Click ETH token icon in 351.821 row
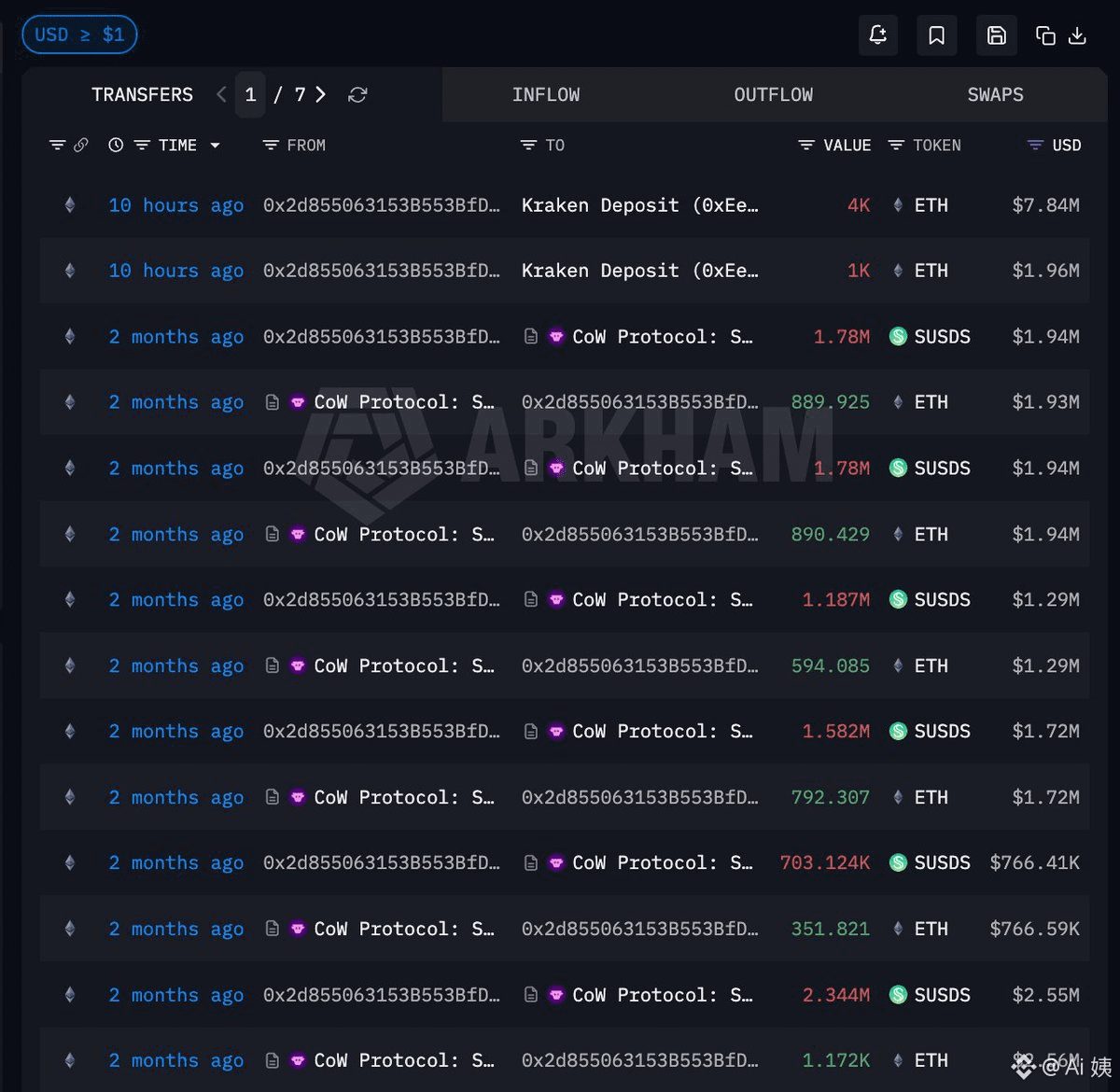The width and height of the screenshot is (1120, 1092). pos(898,929)
